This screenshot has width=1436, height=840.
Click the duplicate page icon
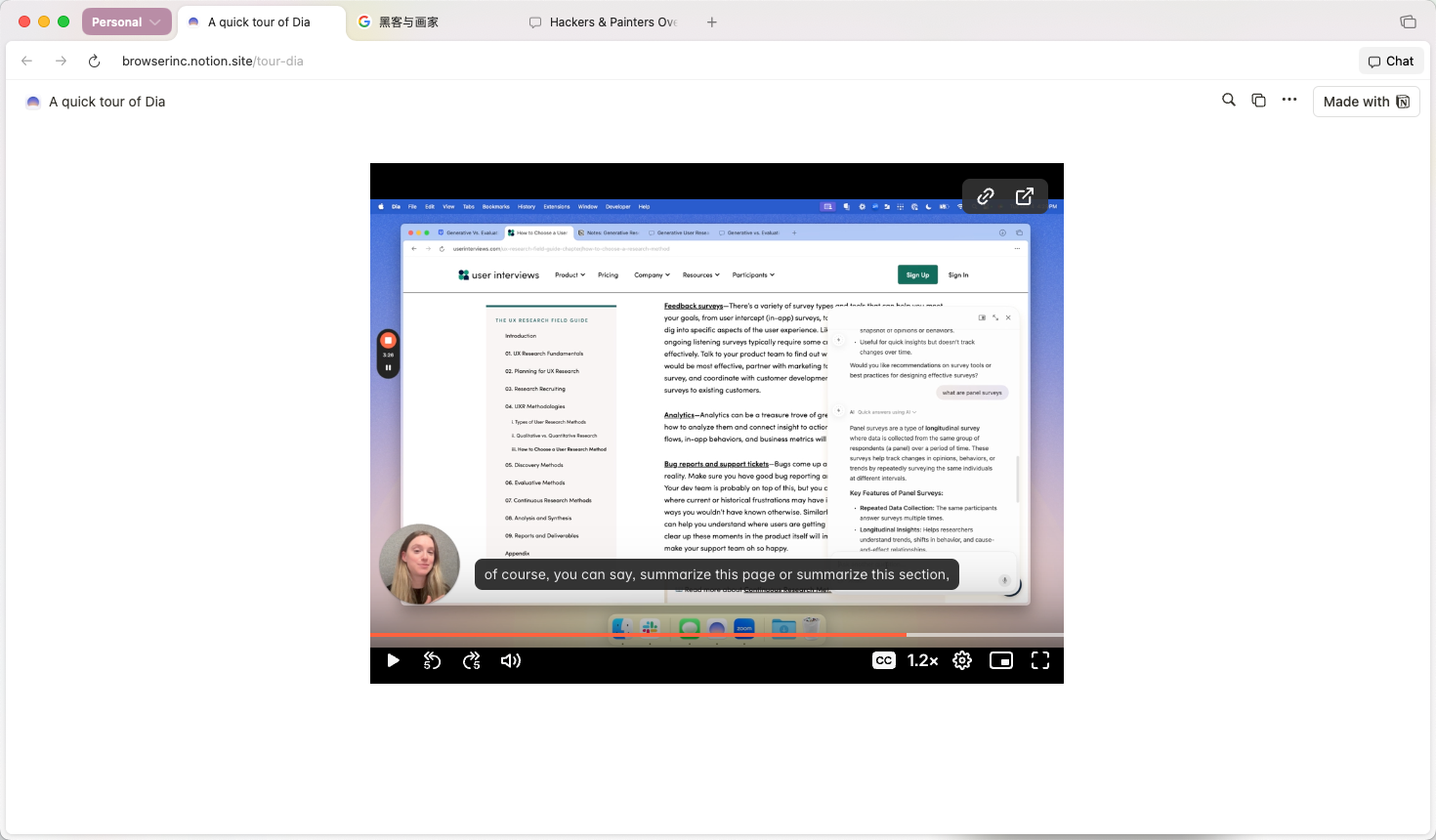click(1259, 100)
